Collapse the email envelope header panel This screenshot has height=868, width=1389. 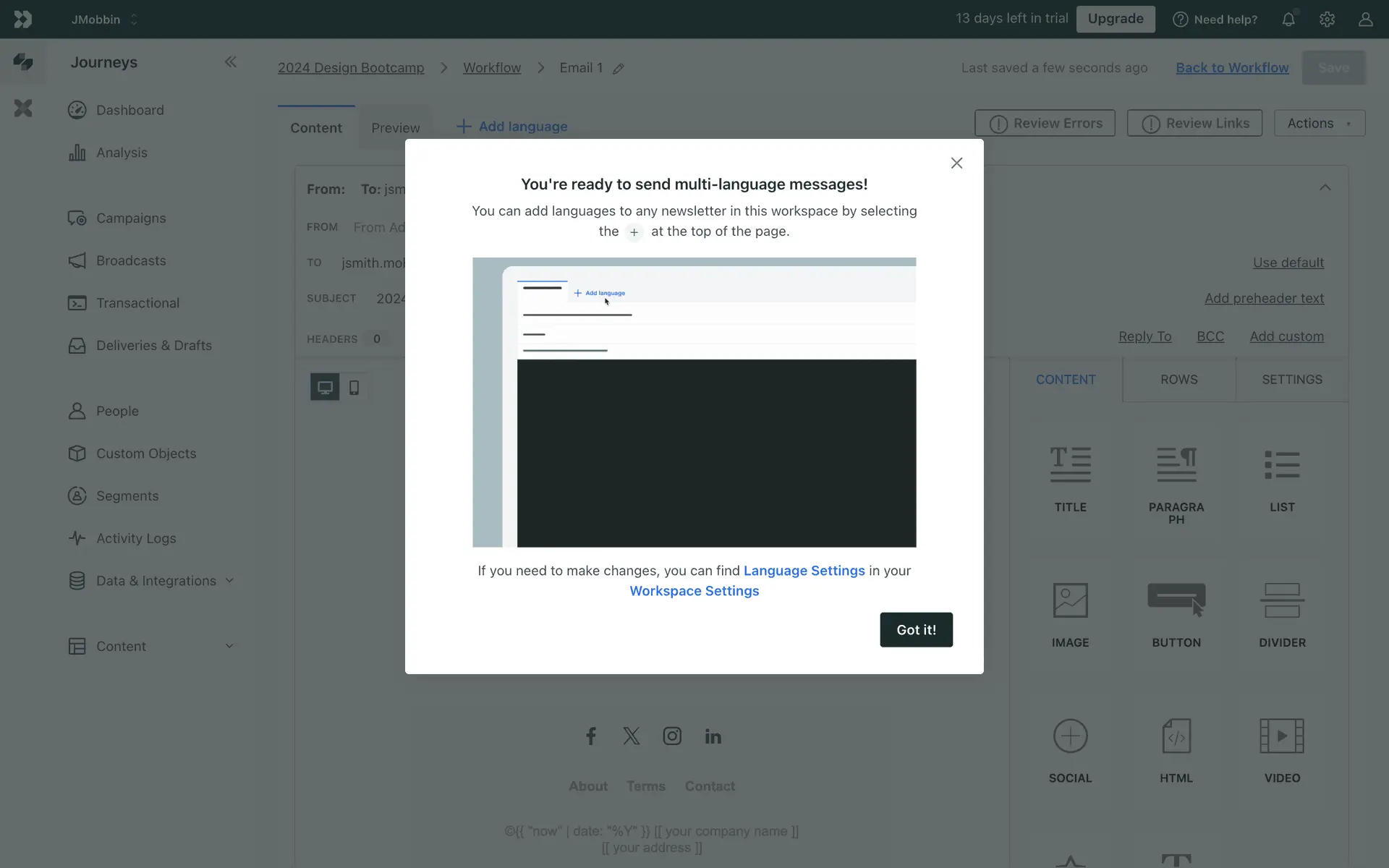point(1325,188)
